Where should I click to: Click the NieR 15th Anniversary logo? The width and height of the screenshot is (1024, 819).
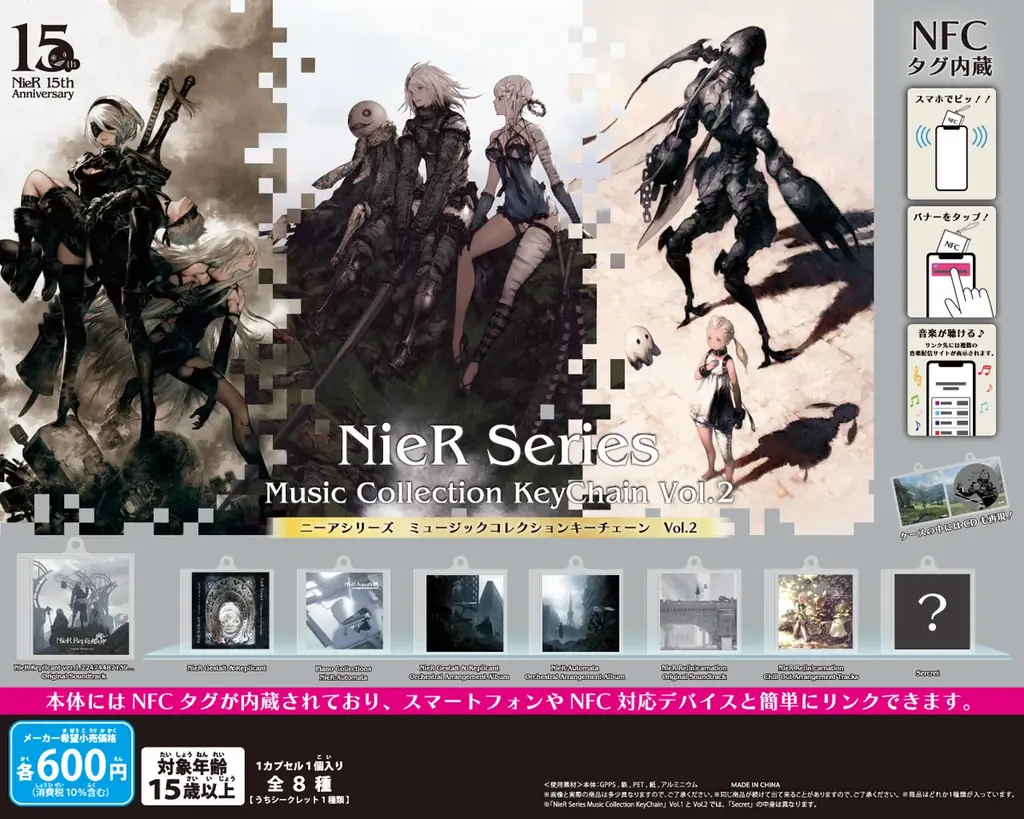43,62
